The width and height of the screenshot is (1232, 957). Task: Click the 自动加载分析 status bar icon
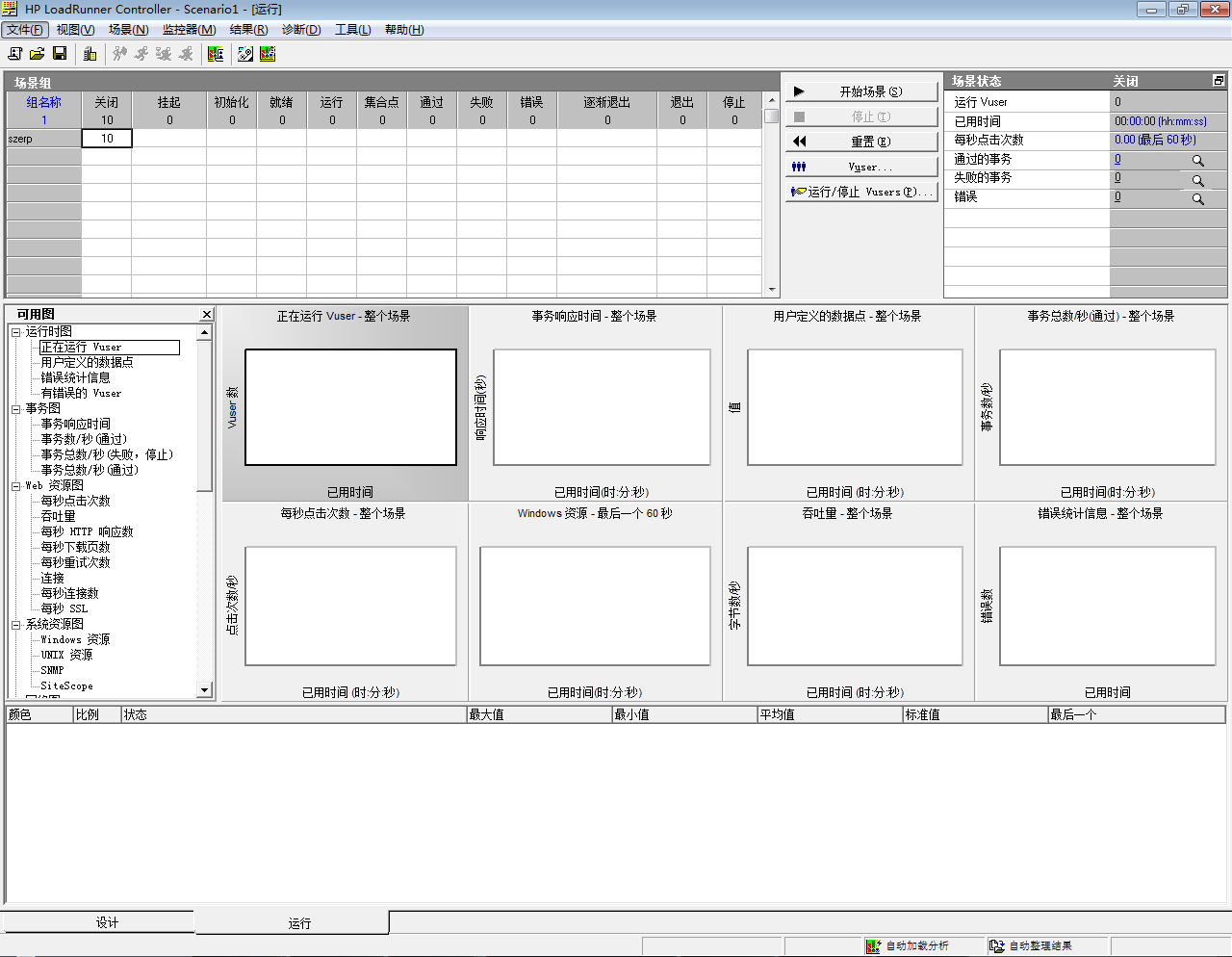tap(873, 946)
